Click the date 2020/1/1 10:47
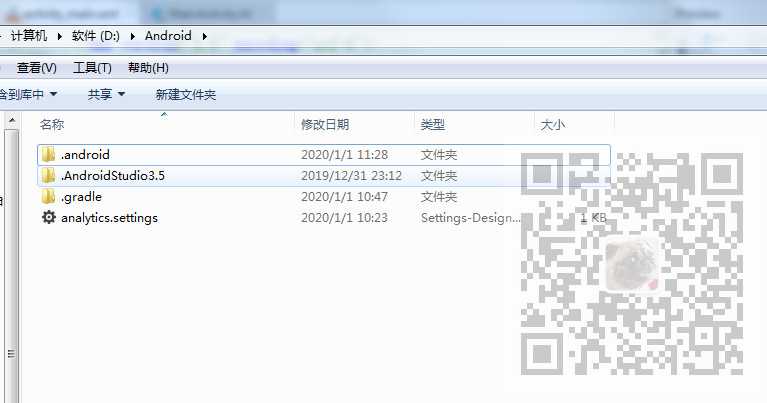The width and height of the screenshot is (767, 403). click(x=344, y=197)
